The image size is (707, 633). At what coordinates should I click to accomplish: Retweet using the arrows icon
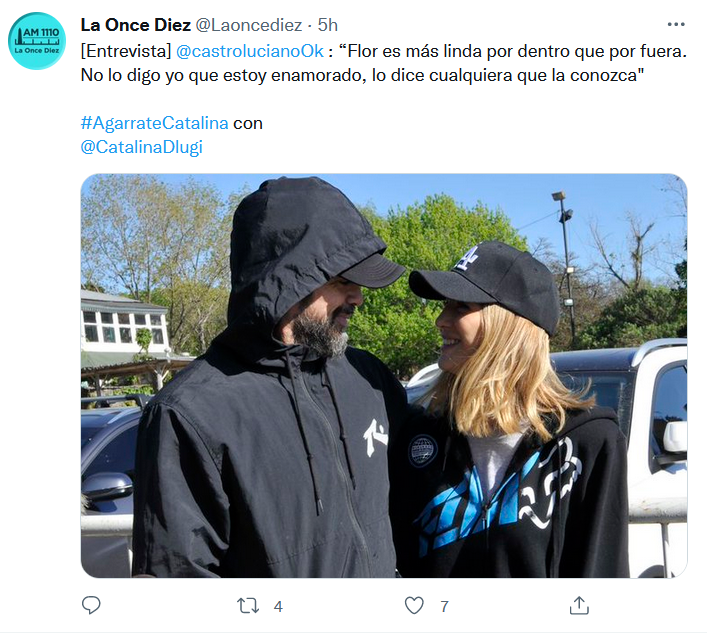(248, 605)
